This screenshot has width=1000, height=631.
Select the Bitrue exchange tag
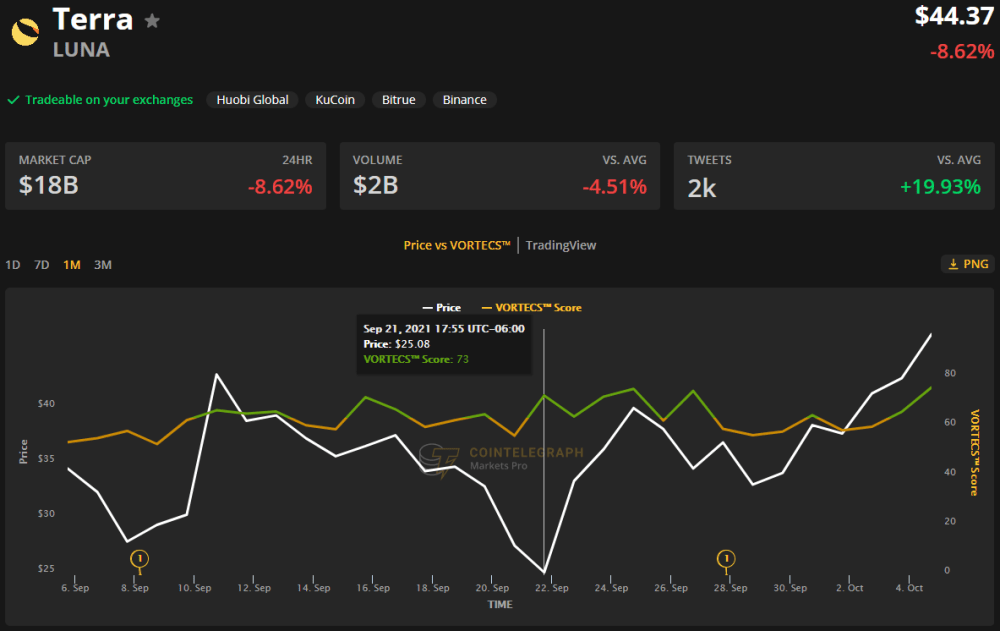point(399,100)
